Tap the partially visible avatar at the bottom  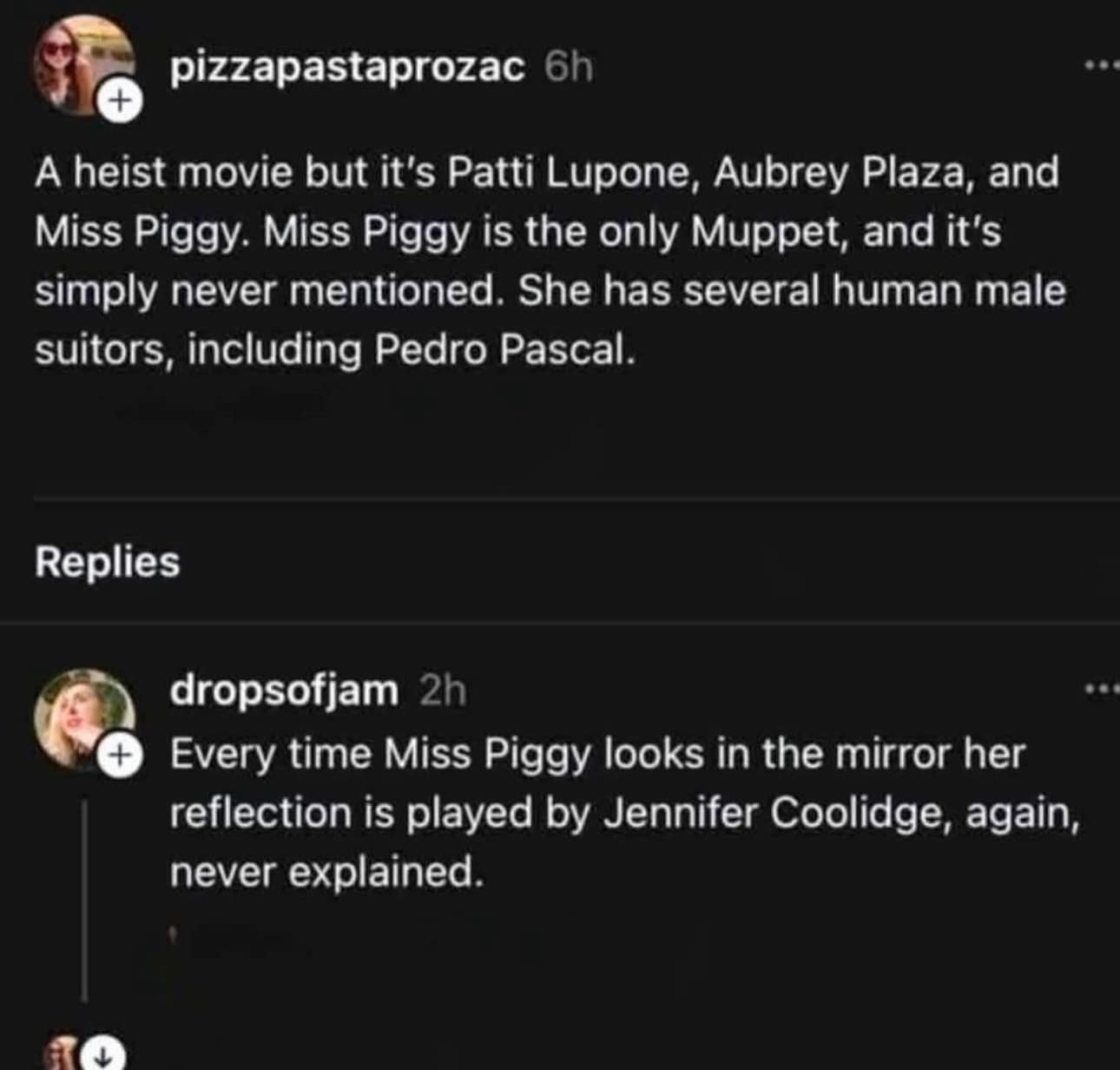point(61,1053)
